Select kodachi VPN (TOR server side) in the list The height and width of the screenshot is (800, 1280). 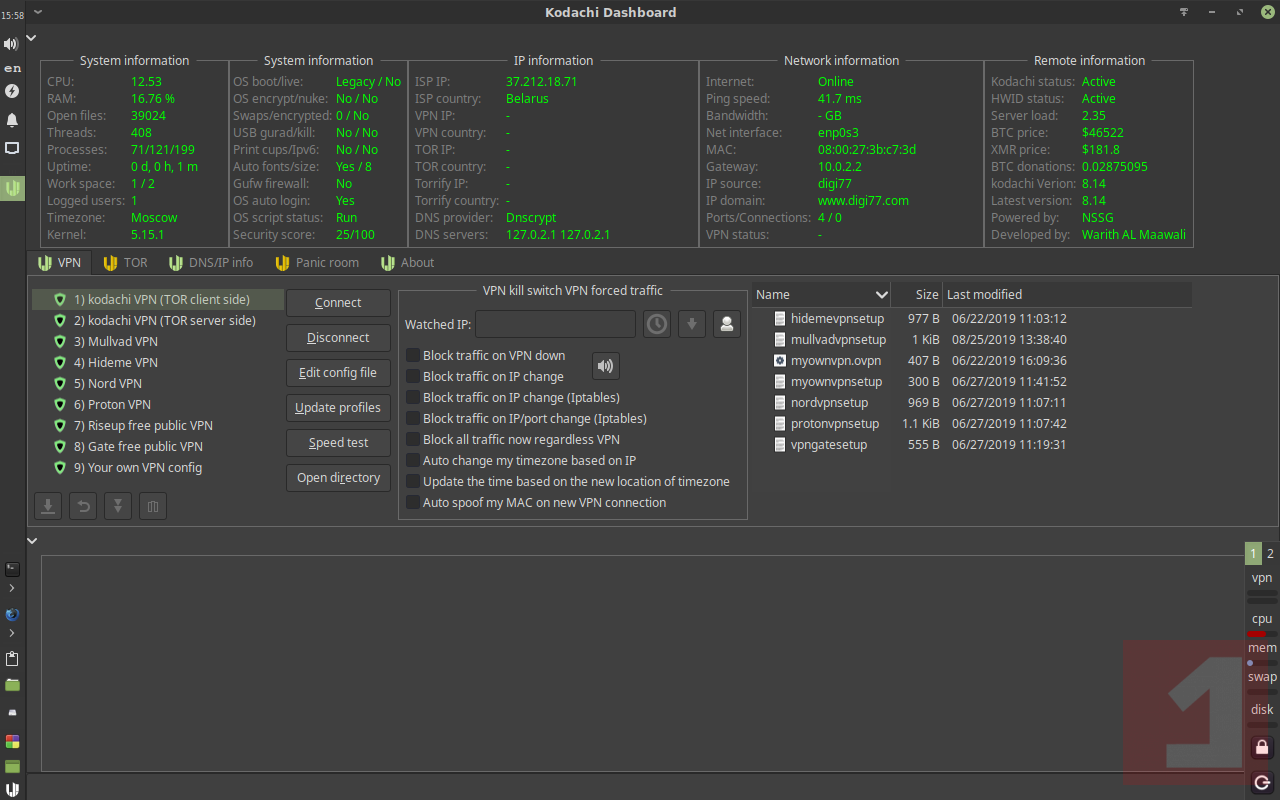pos(157,321)
